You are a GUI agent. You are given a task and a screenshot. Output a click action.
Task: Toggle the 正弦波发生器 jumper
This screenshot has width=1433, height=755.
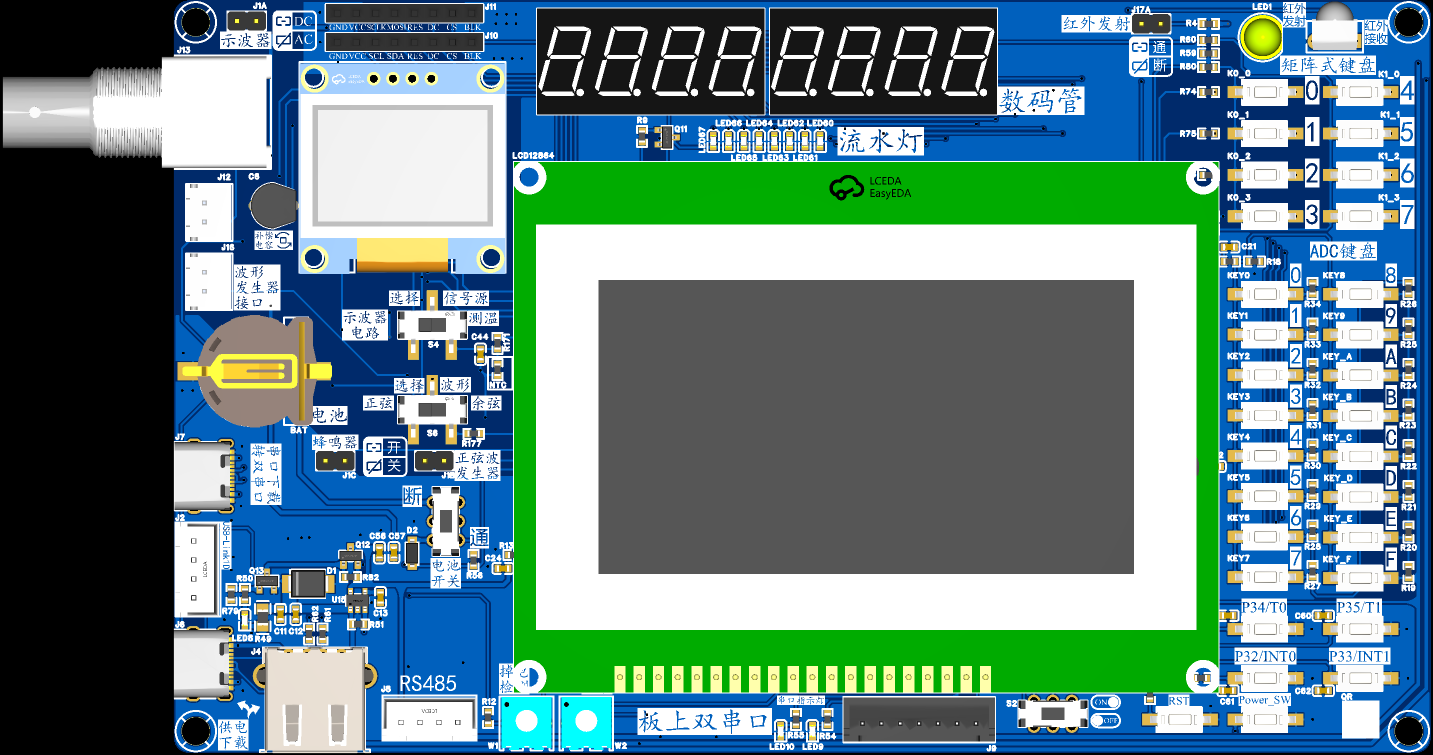[x=432, y=461]
